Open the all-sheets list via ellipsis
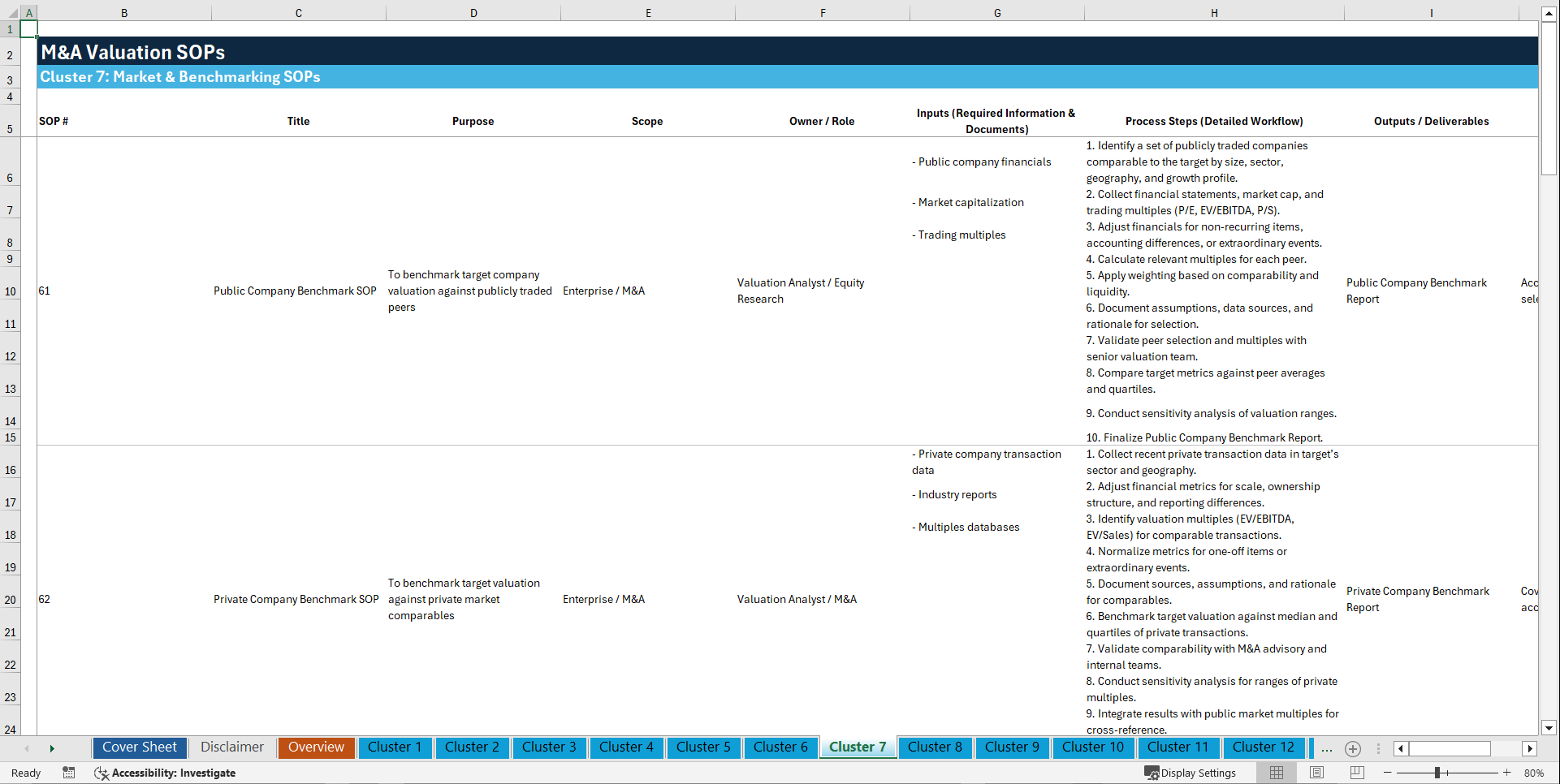This screenshot has width=1560, height=784. pyautogui.click(x=1326, y=749)
